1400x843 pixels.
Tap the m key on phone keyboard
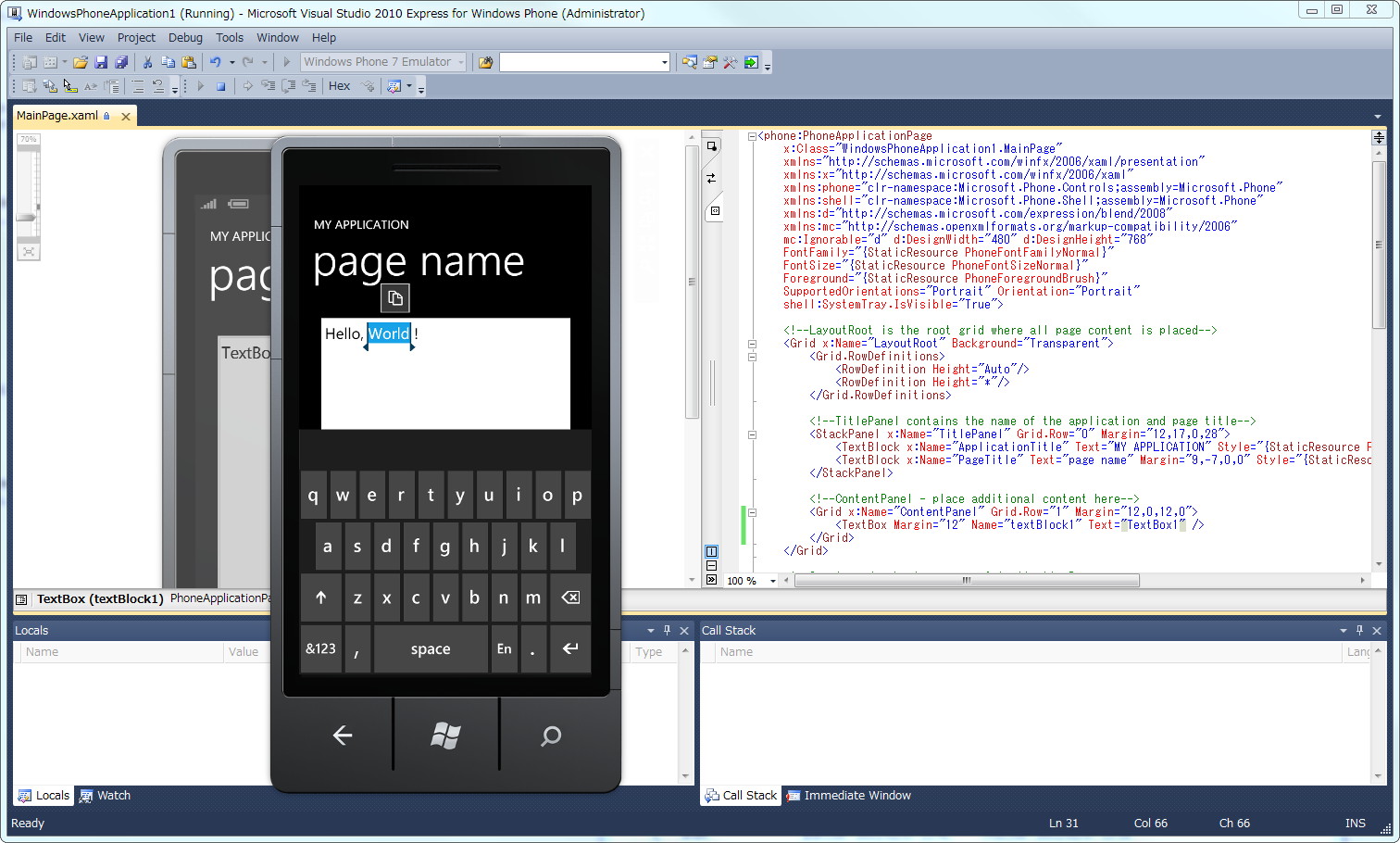point(533,598)
